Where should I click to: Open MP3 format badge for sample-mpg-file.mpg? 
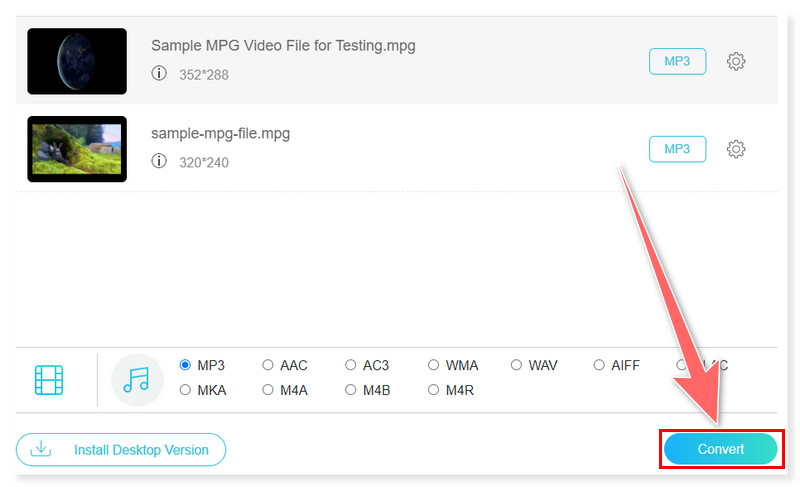(677, 149)
